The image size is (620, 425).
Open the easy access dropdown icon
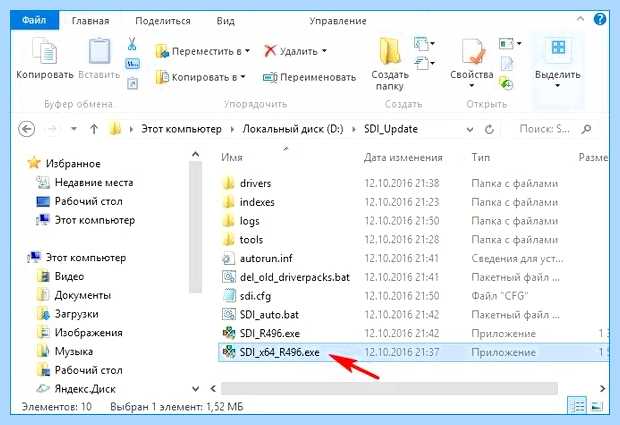click(x=424, y=63)
